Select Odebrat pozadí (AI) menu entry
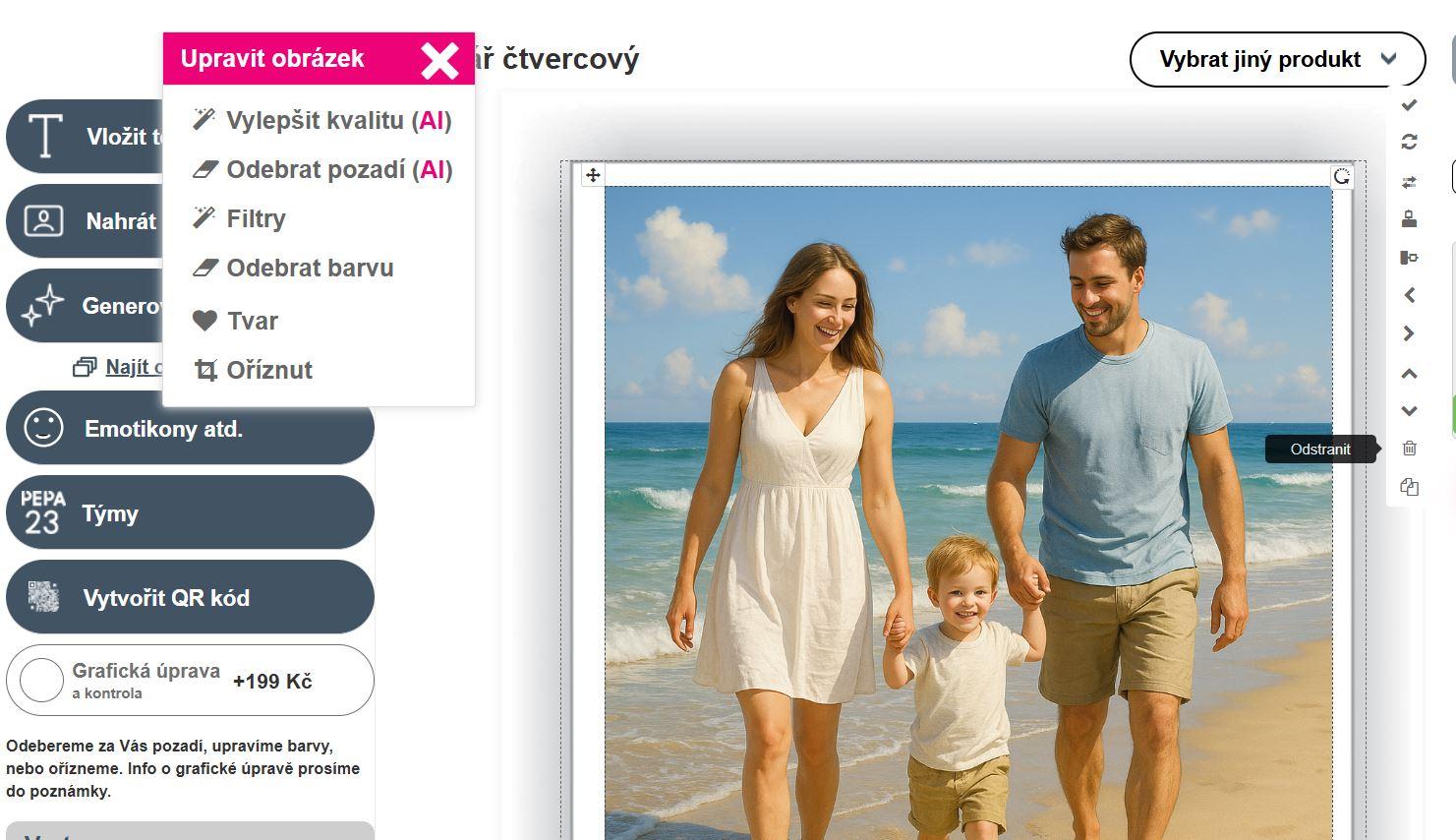This screenshot has width=1456, height=840. pos(322,169)
